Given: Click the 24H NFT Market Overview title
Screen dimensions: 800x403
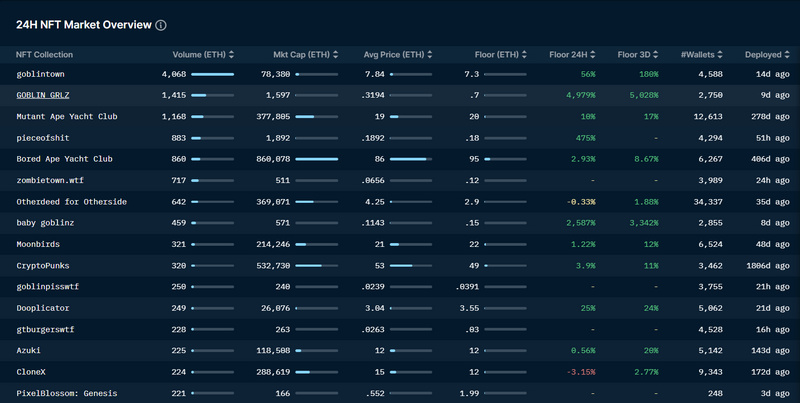Looking at the screenshot, I should pos(84,25).
